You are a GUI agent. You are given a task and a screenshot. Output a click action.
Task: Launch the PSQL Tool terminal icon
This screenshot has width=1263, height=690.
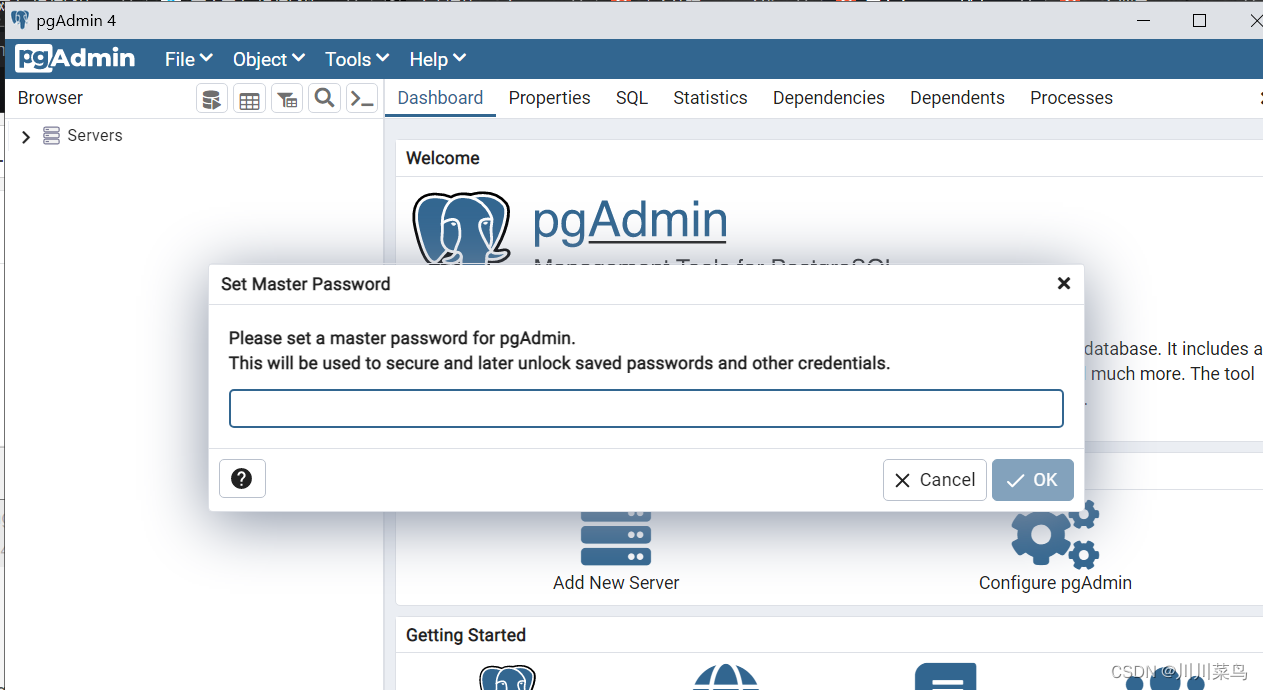tap(362, 99)
